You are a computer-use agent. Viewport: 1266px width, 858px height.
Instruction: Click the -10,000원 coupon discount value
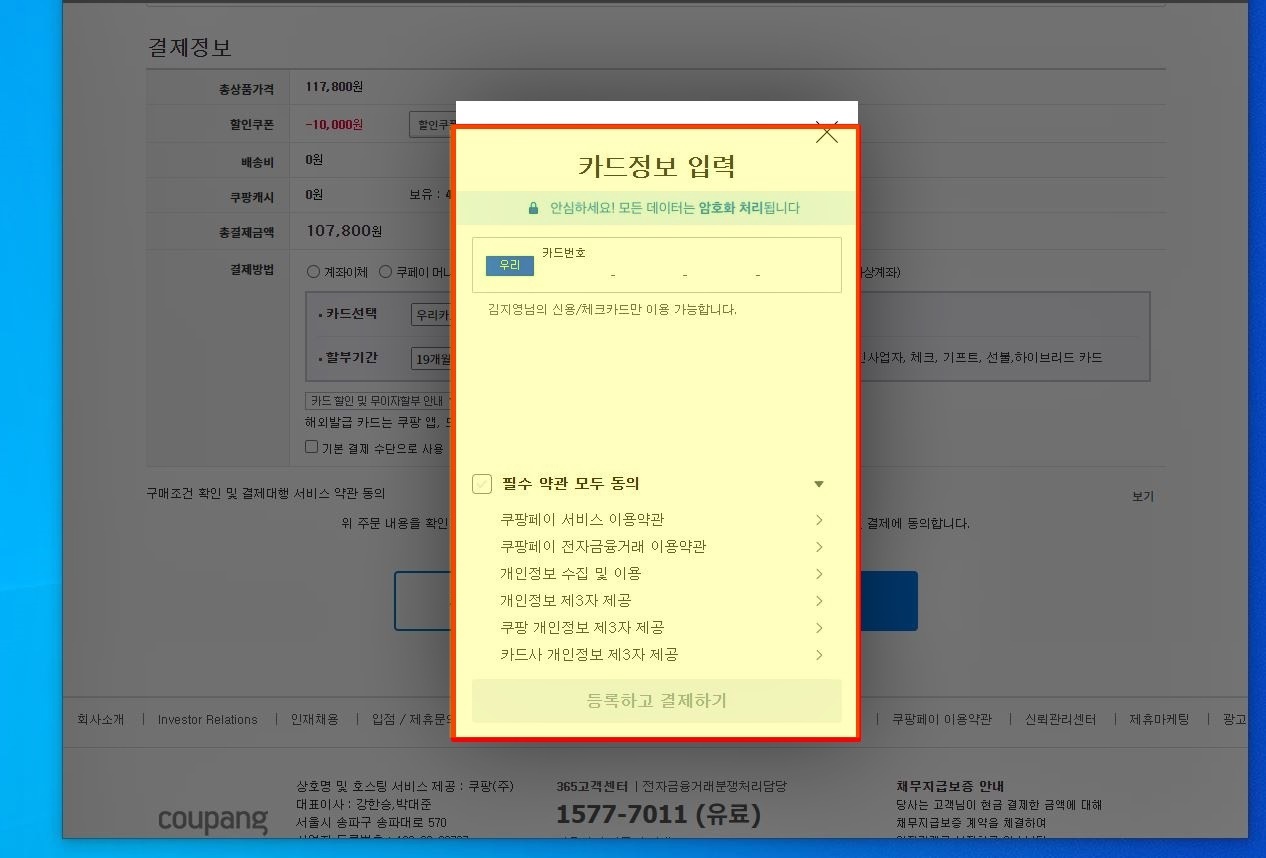coord(334,125)
